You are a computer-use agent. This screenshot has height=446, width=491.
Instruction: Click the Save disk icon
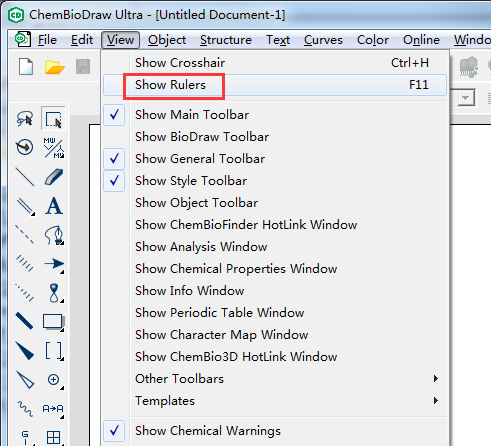(x=83, y=67)
